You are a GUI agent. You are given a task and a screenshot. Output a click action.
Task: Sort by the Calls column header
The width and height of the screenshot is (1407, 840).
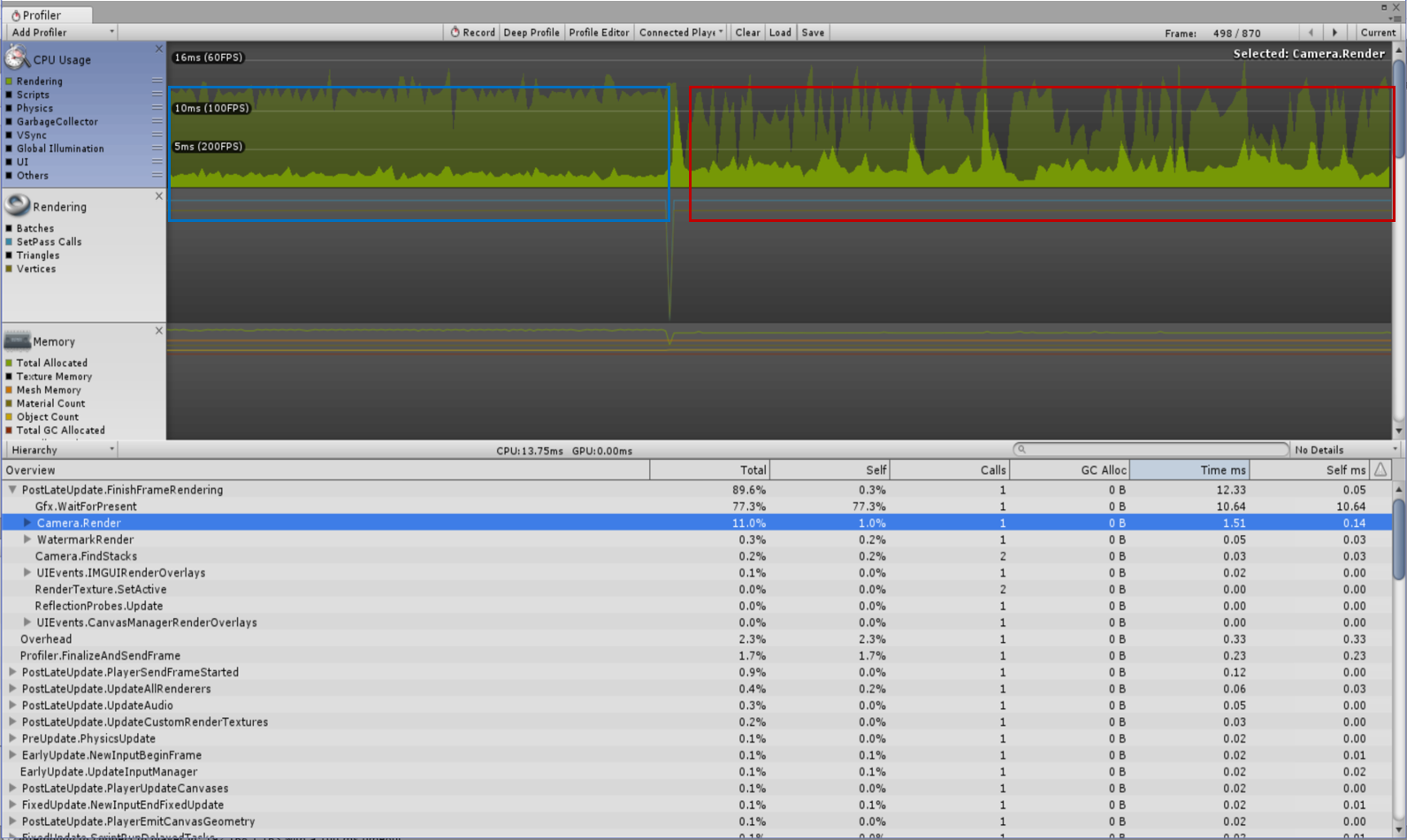click(950, 470)
